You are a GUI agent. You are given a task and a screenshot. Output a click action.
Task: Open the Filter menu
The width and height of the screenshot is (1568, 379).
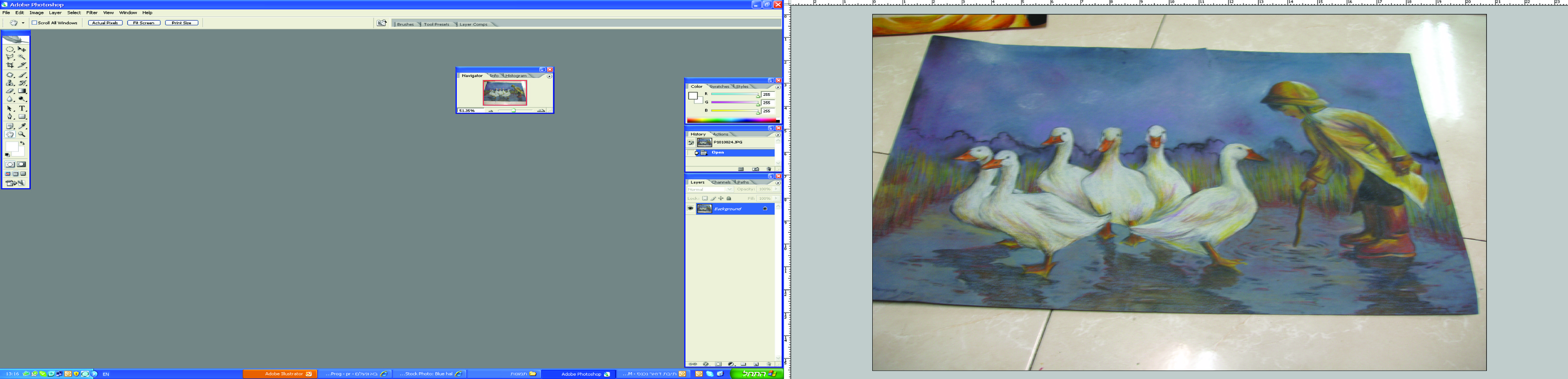(92, 13)
